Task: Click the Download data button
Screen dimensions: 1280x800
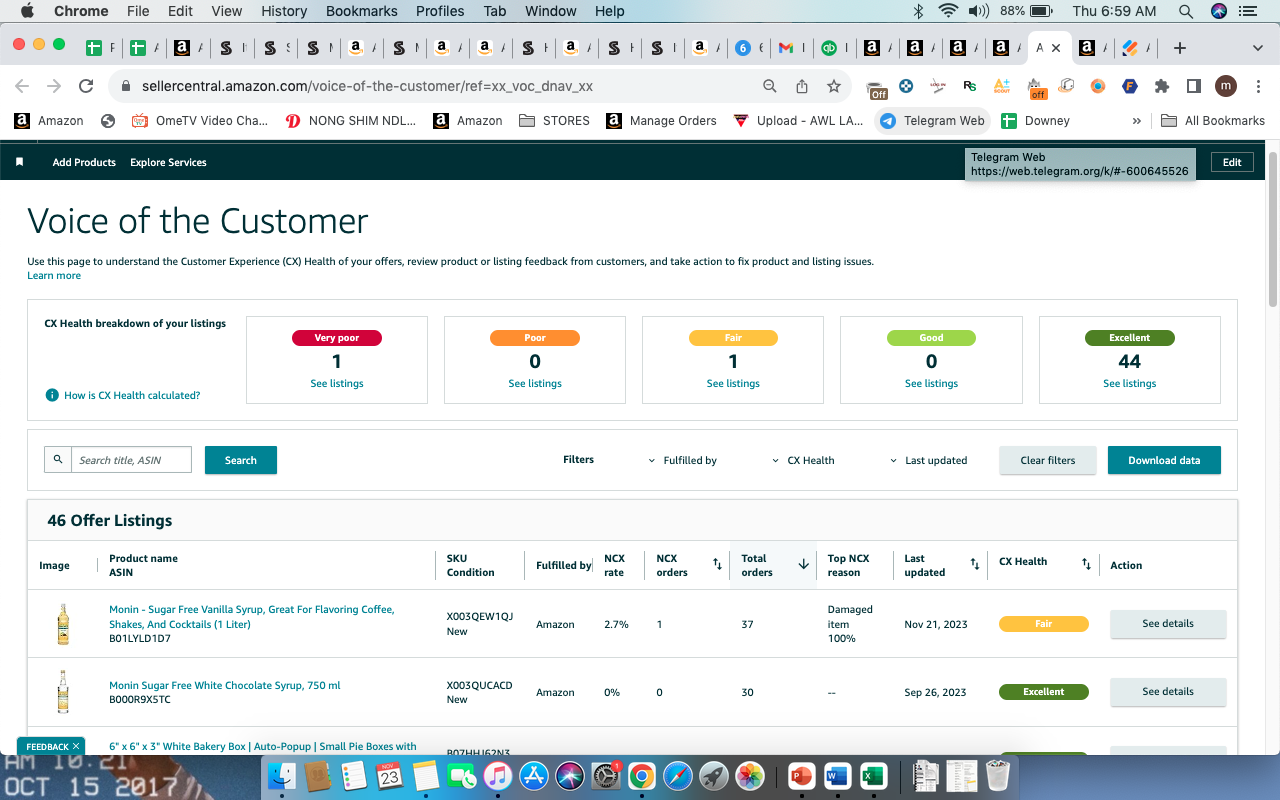Action: coord(1164,460)
